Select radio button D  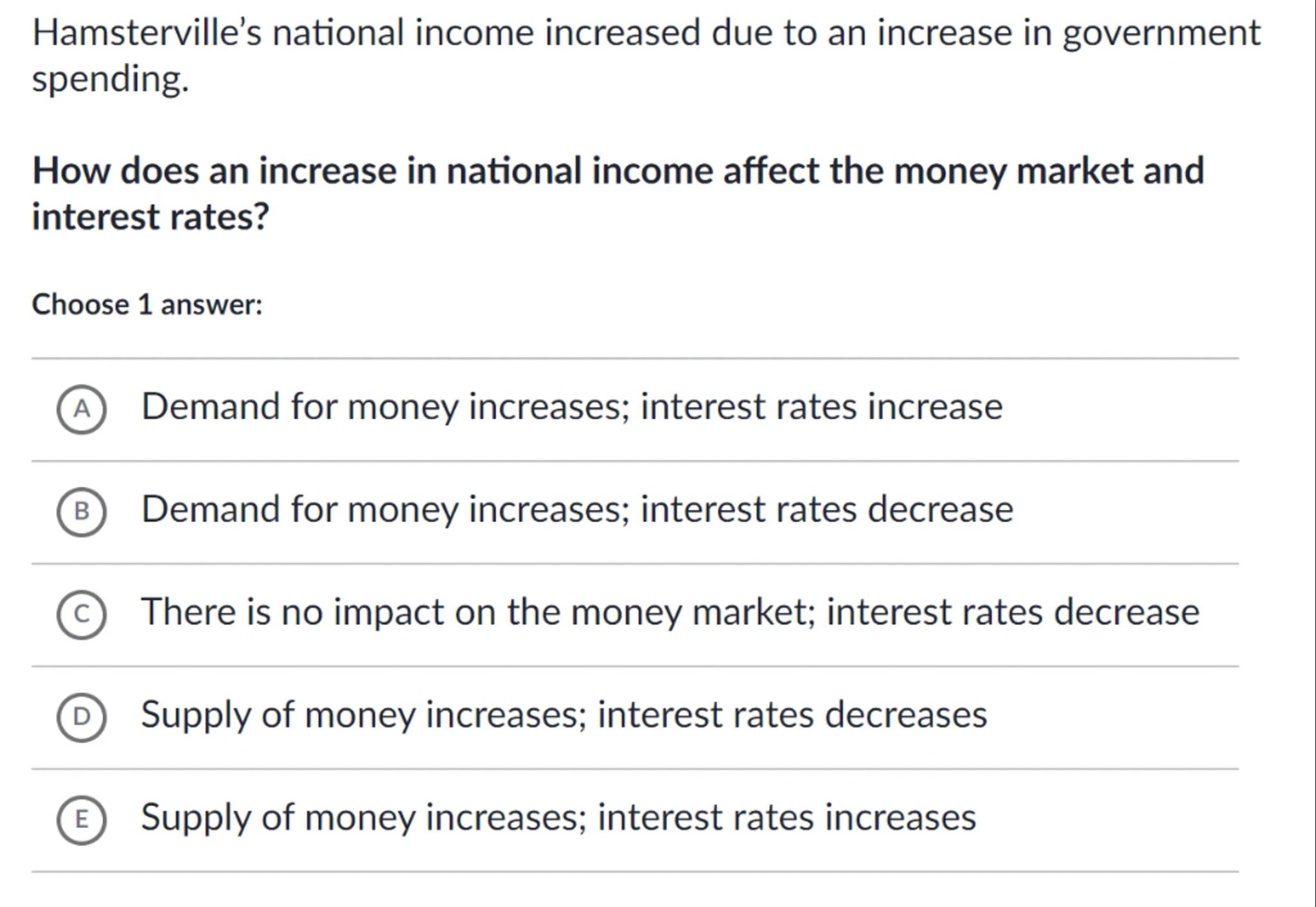coord(82,717)
